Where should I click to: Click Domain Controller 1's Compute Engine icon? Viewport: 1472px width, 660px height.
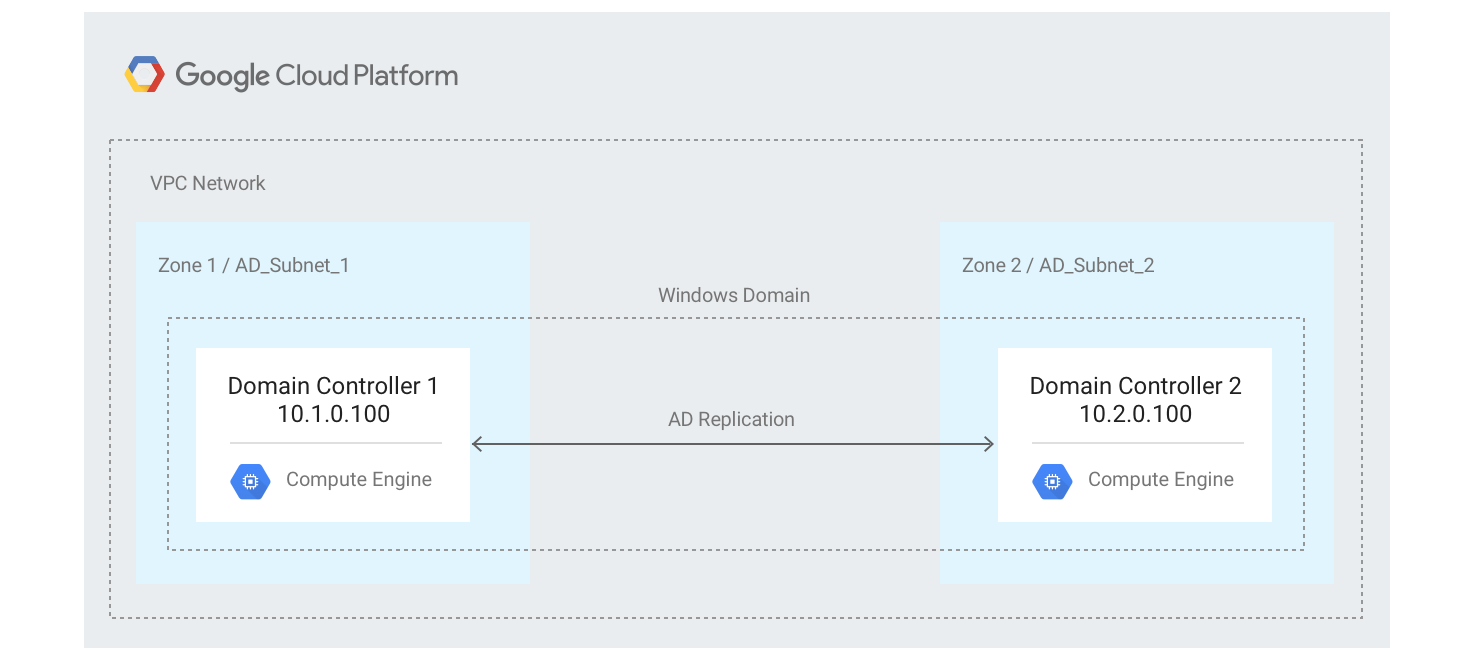point(250,481)
